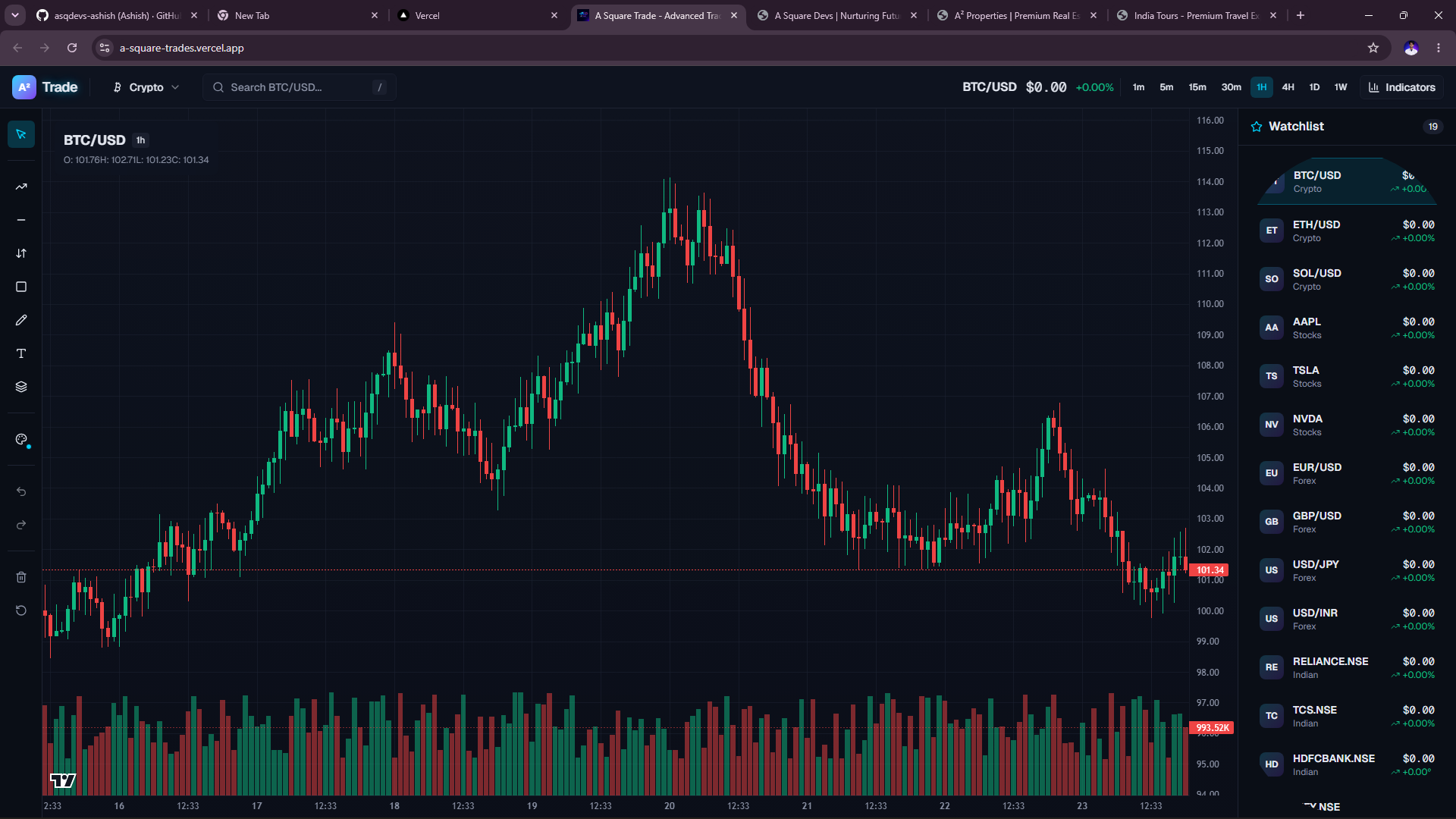1456x819 pixels.
Task: Close the Vercel tab
Action: 554,15
